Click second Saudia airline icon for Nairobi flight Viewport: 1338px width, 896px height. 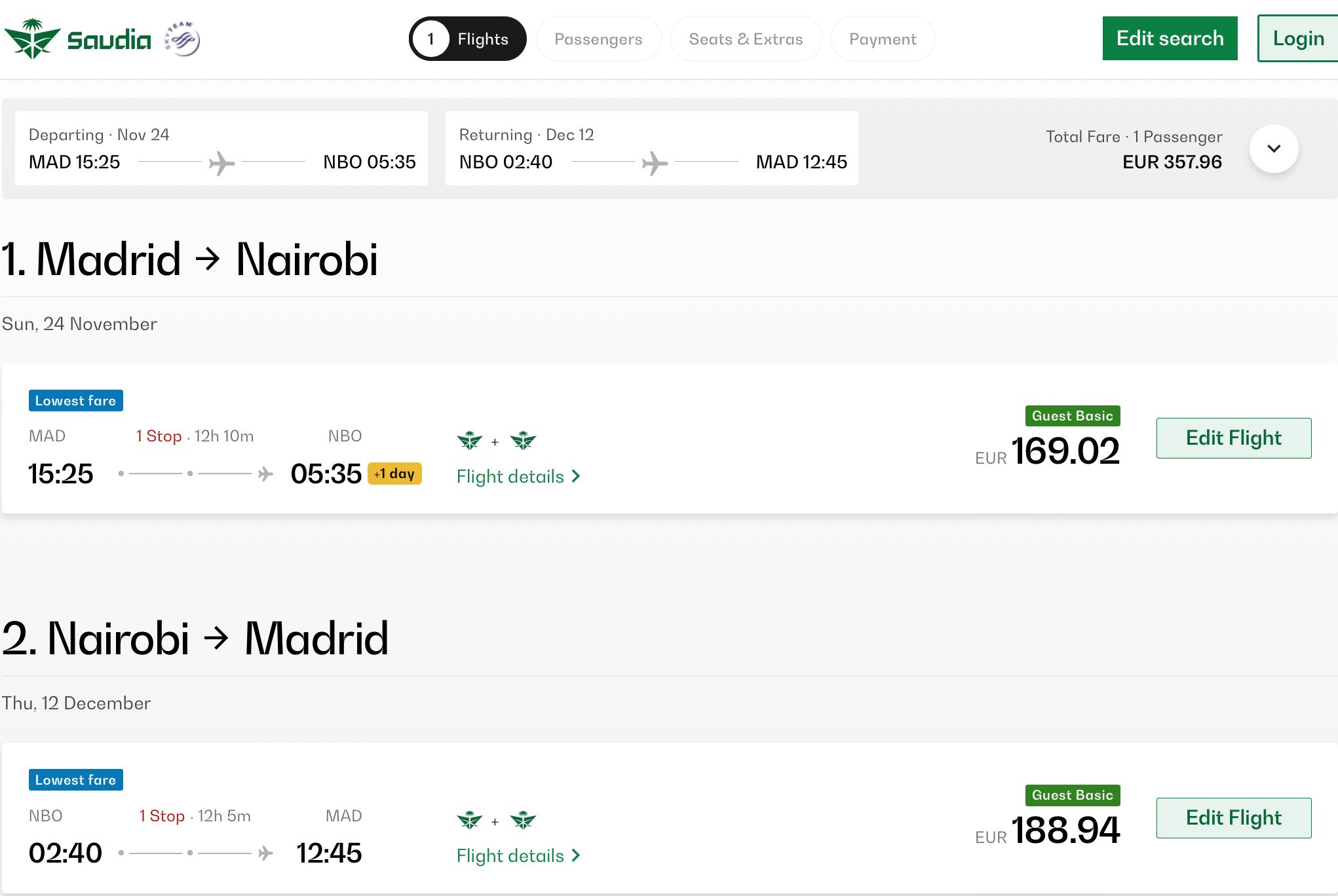[x=523, y=820]
